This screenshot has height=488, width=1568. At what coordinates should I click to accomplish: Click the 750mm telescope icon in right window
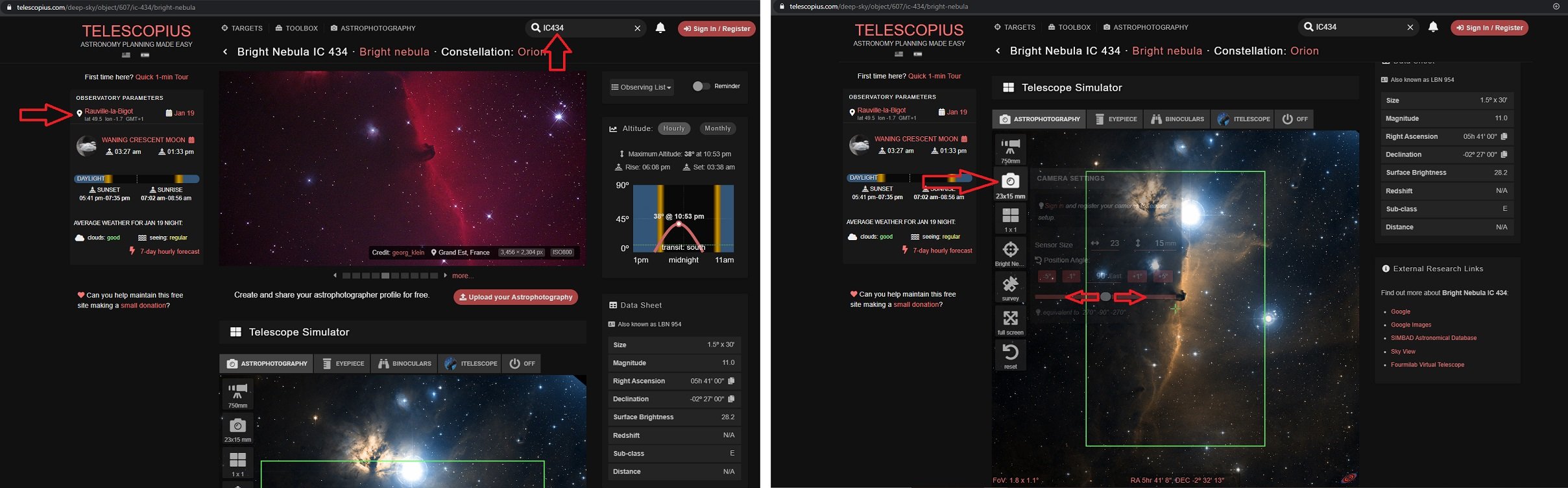click(1010, 150)
